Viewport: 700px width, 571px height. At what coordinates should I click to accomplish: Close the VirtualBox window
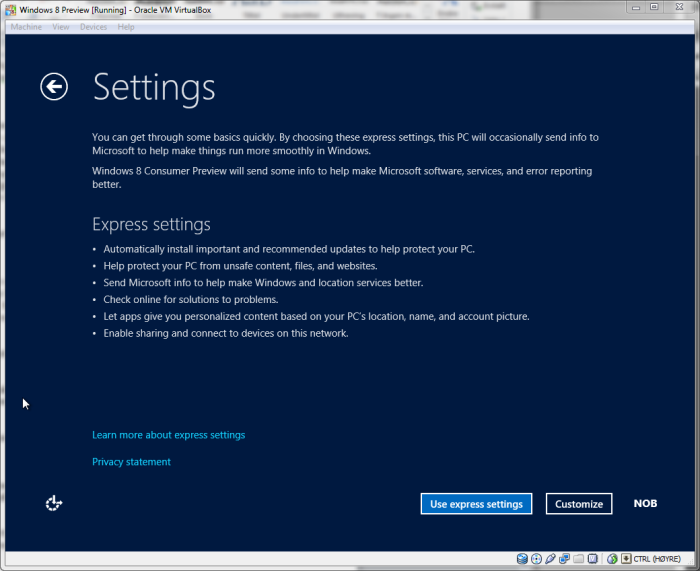pos(679,7)
